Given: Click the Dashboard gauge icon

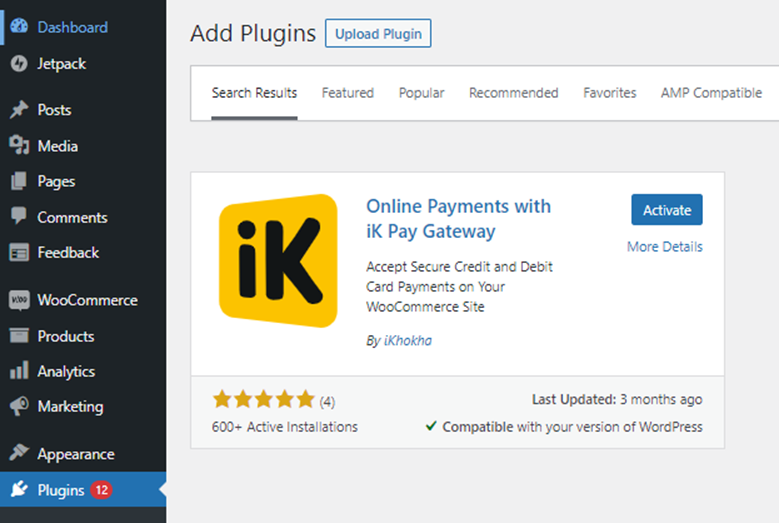Looking at the screenshot, I should 19,27.
